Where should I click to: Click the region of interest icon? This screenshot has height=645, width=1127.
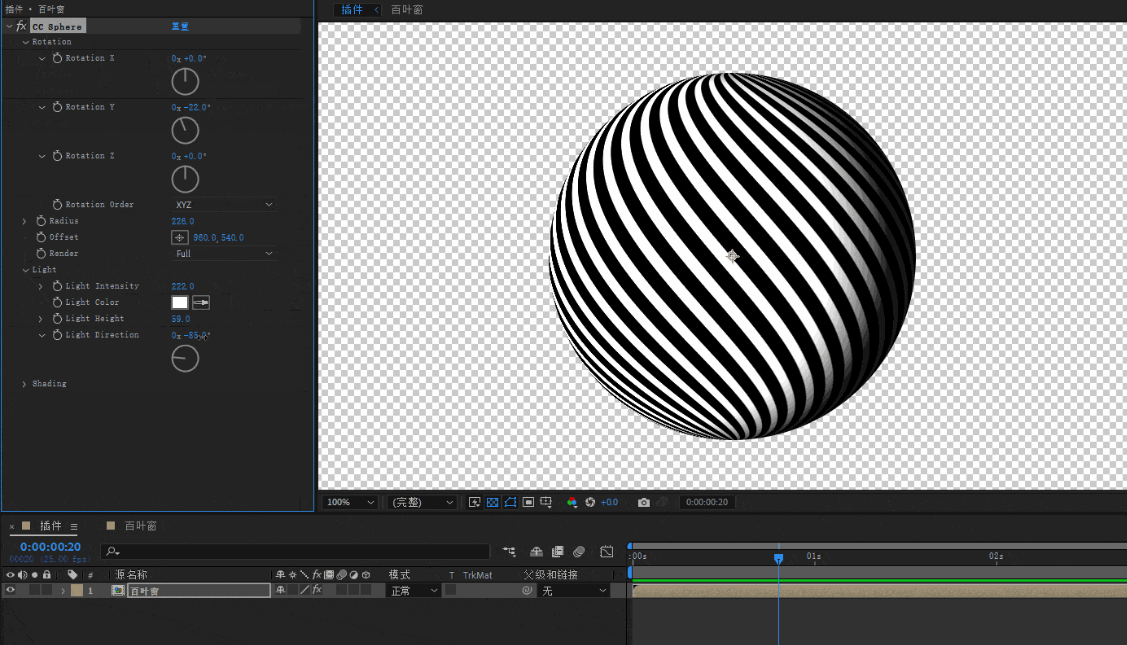528,502
